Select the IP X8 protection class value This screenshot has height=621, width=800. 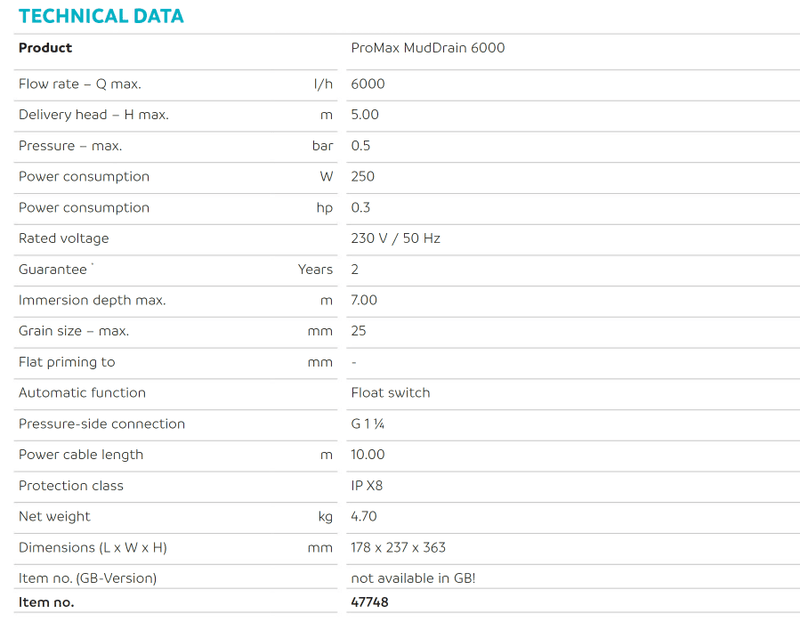[367, 486]
